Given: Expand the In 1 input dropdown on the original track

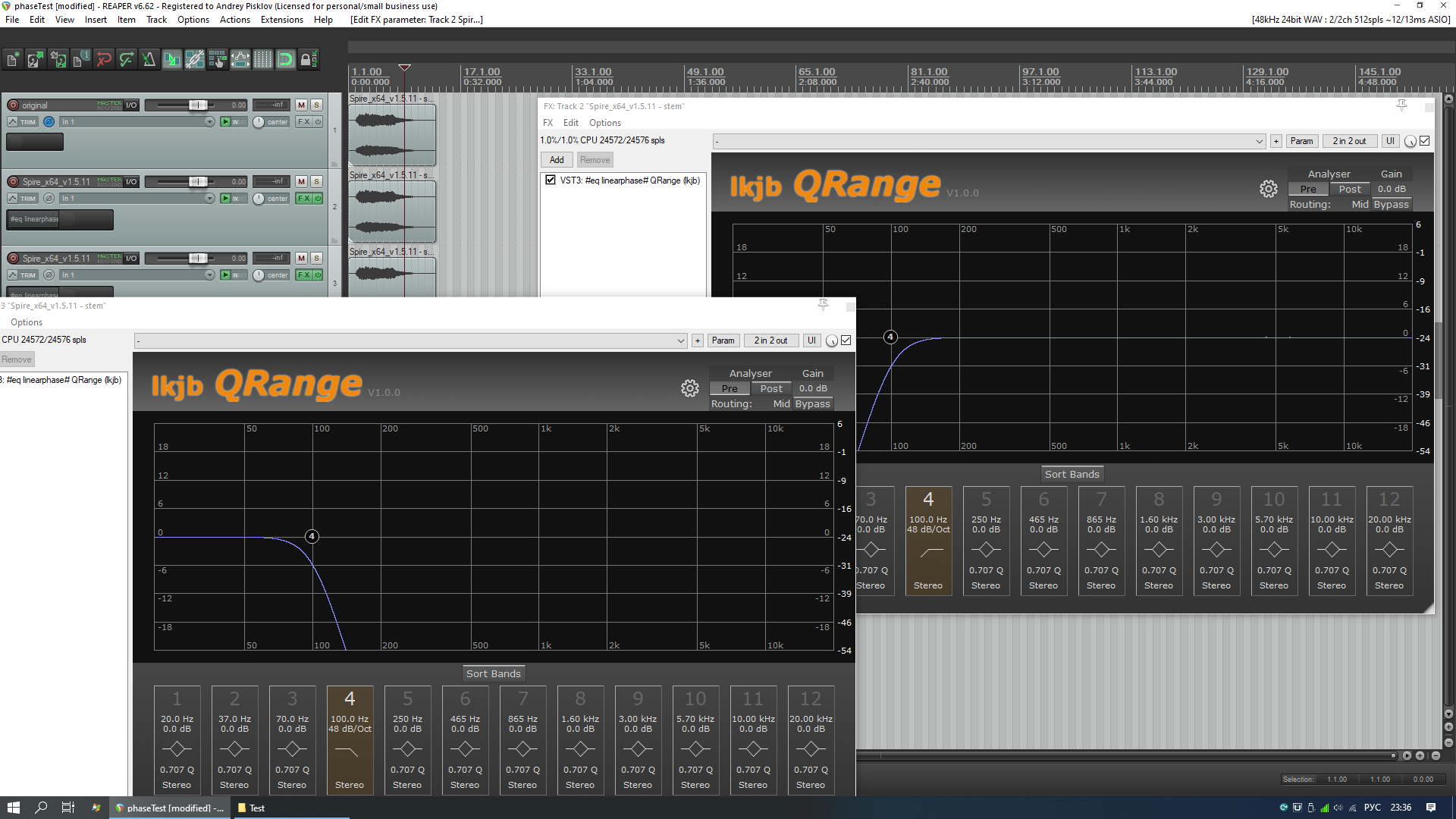Looking at the screenshot, I should (x=209, y=121).
